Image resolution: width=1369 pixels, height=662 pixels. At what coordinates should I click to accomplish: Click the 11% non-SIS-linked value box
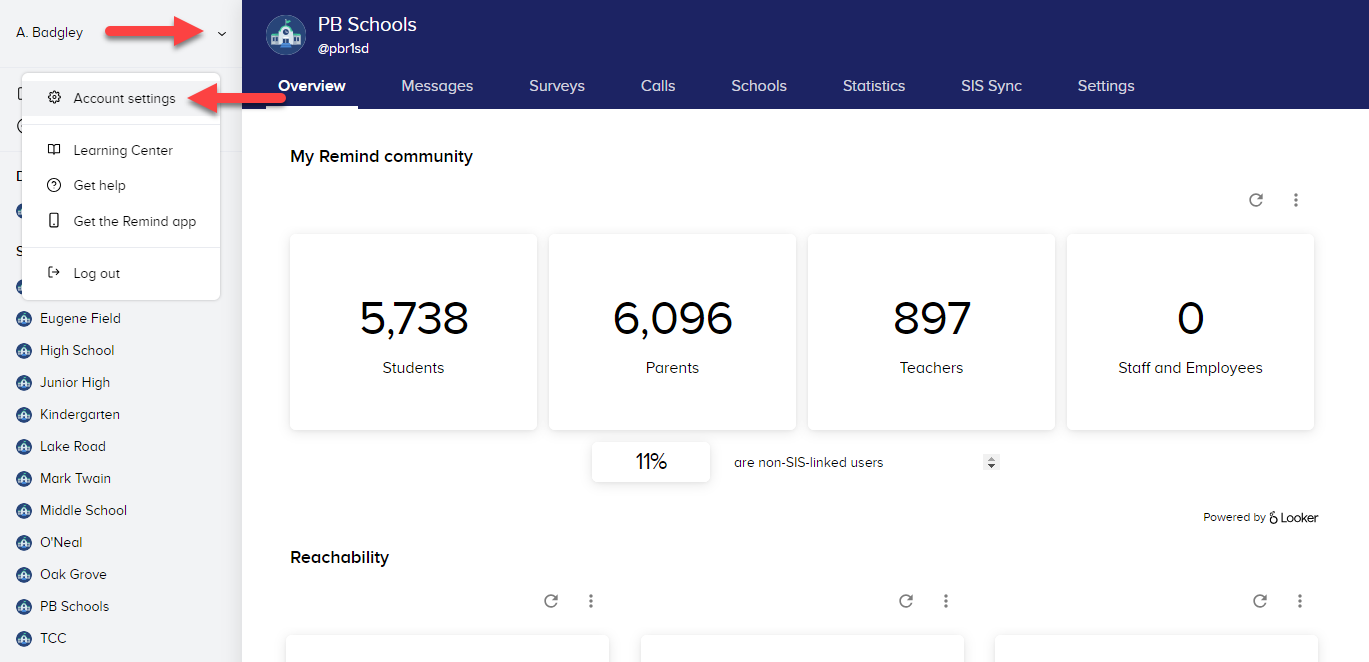[x=651, y=462]
